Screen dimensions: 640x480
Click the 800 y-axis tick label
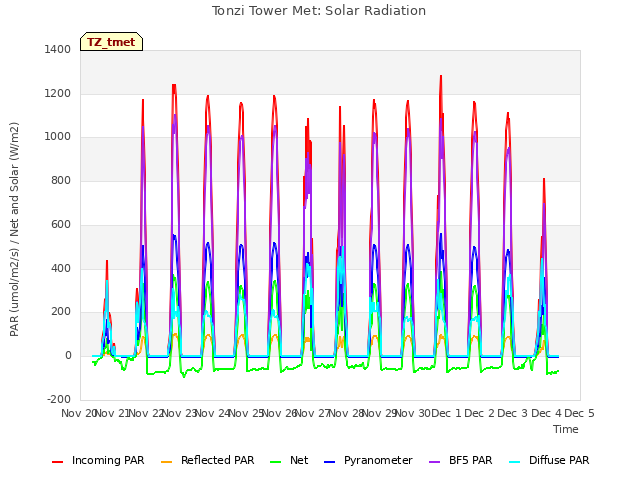[x=61, y=180]
